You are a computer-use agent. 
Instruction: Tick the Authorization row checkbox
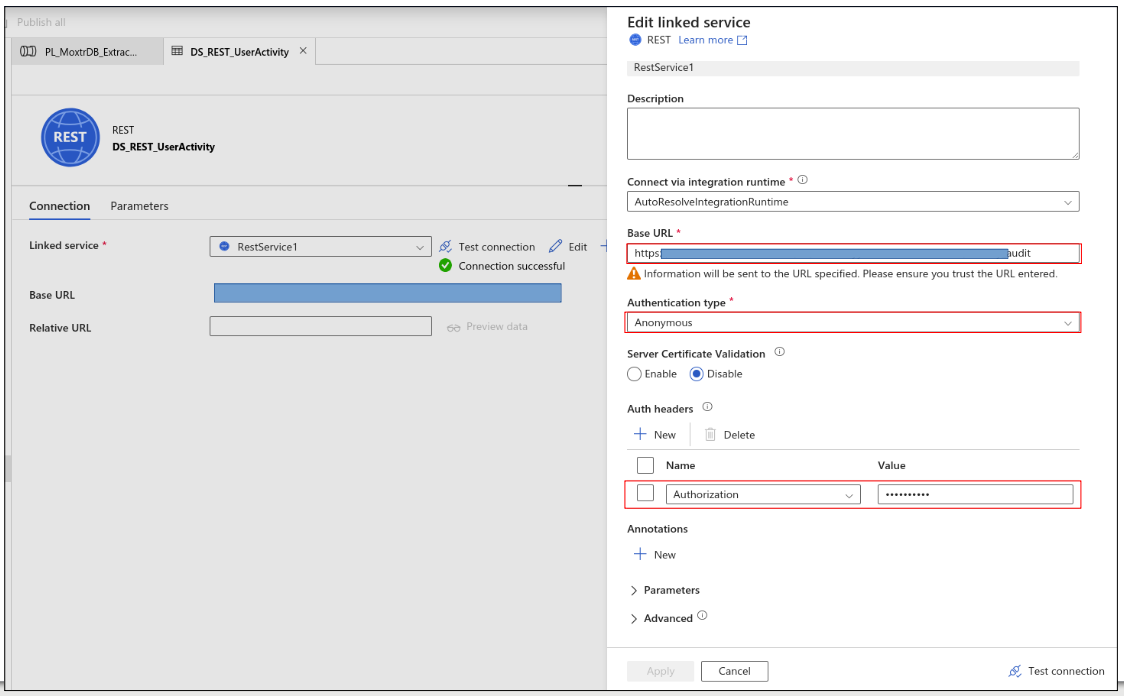pos(645,493)
